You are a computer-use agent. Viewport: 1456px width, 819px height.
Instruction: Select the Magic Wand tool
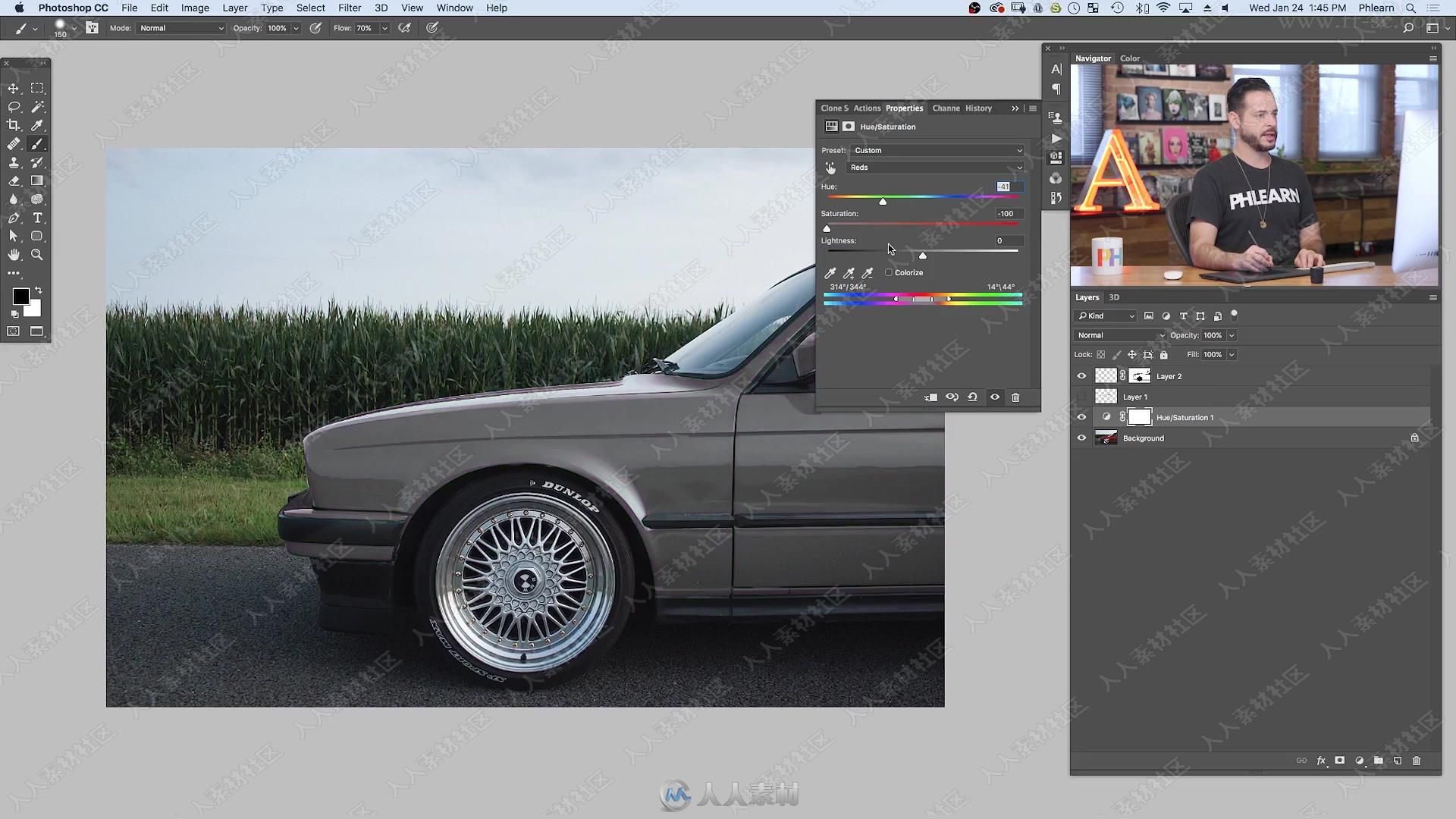(37, 107)
